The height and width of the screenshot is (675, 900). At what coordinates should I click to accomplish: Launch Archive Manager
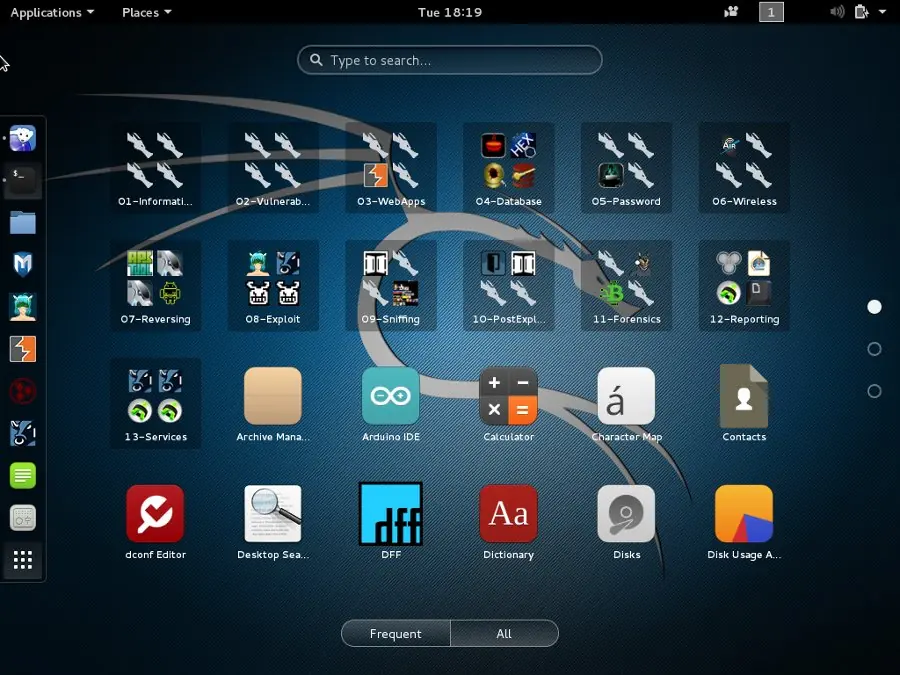coord(273,403)
